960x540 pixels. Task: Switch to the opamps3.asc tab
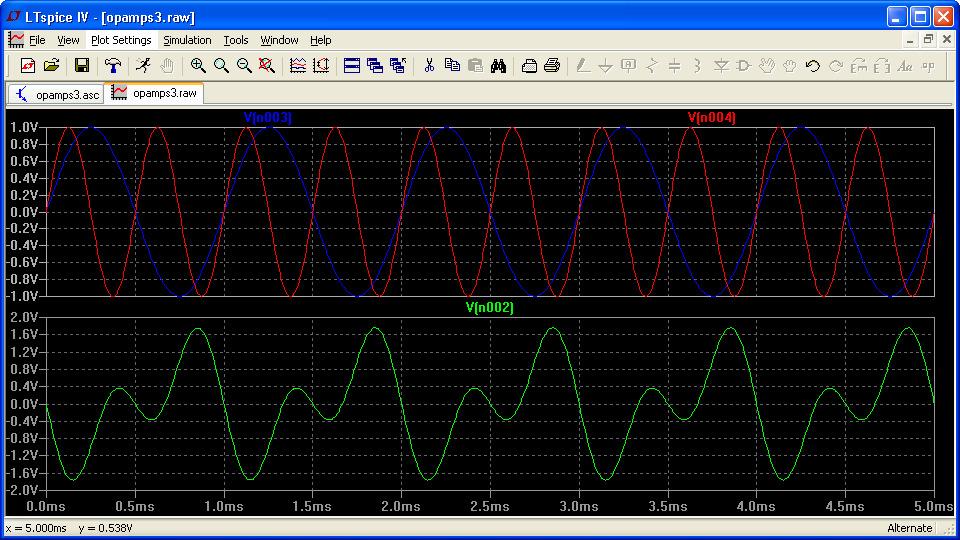tap(56, 94)
